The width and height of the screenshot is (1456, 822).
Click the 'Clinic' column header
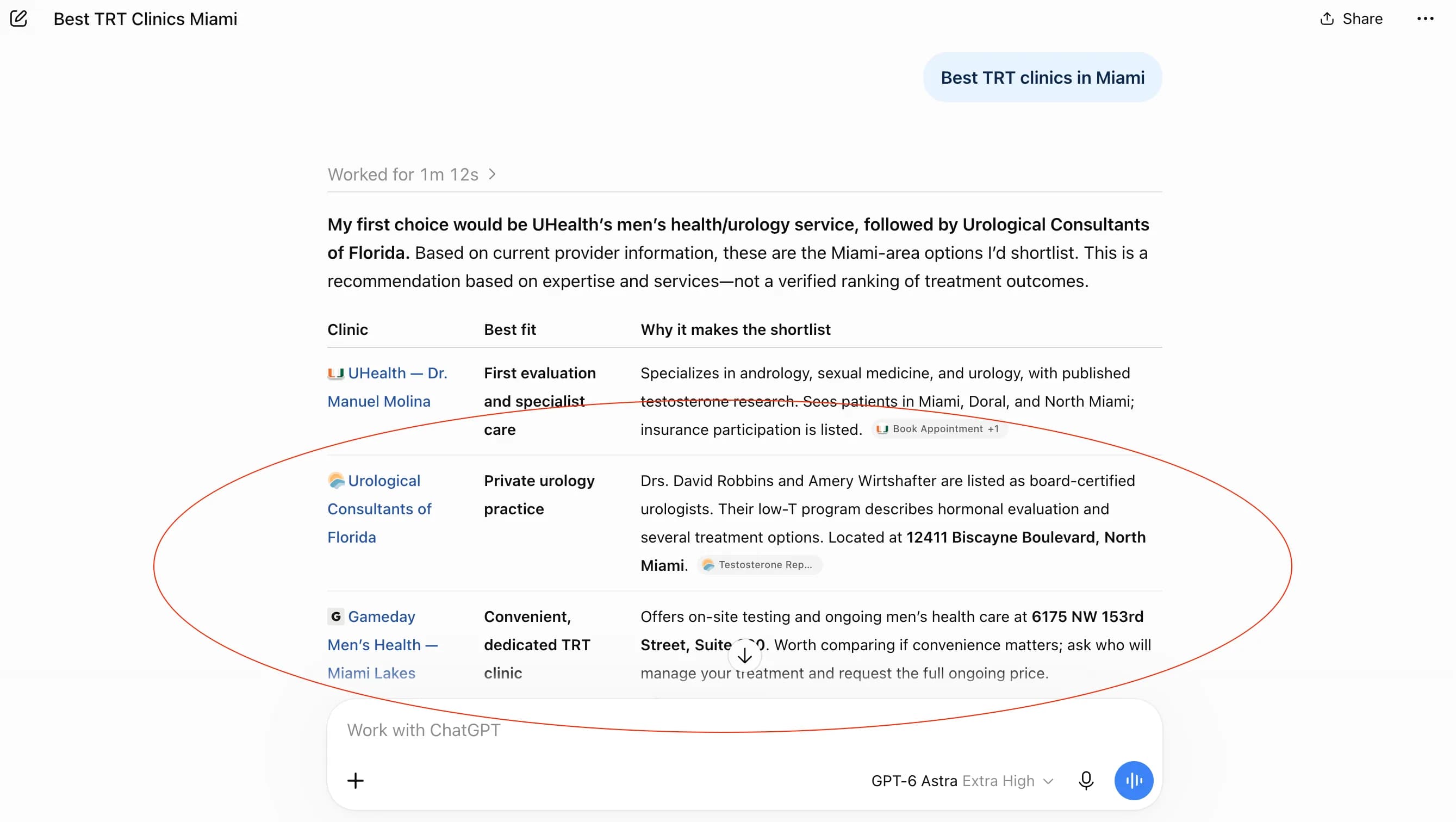point(347,329)
